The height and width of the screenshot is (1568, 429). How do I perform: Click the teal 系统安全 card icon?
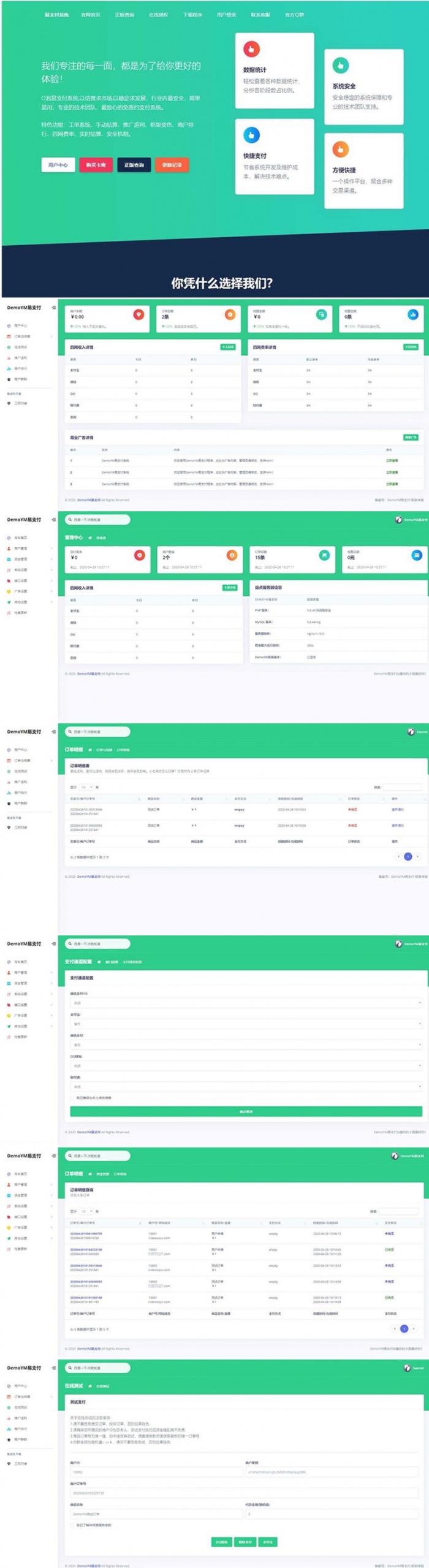(x=340, y=65)
